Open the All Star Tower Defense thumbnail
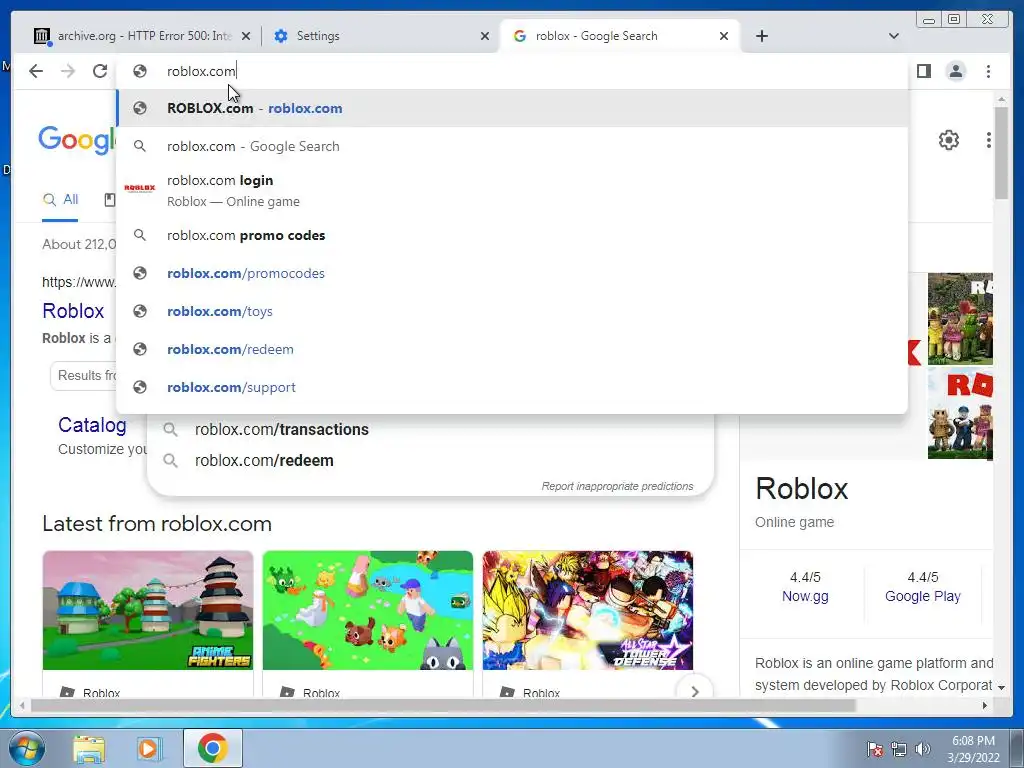 coord(588,610)
